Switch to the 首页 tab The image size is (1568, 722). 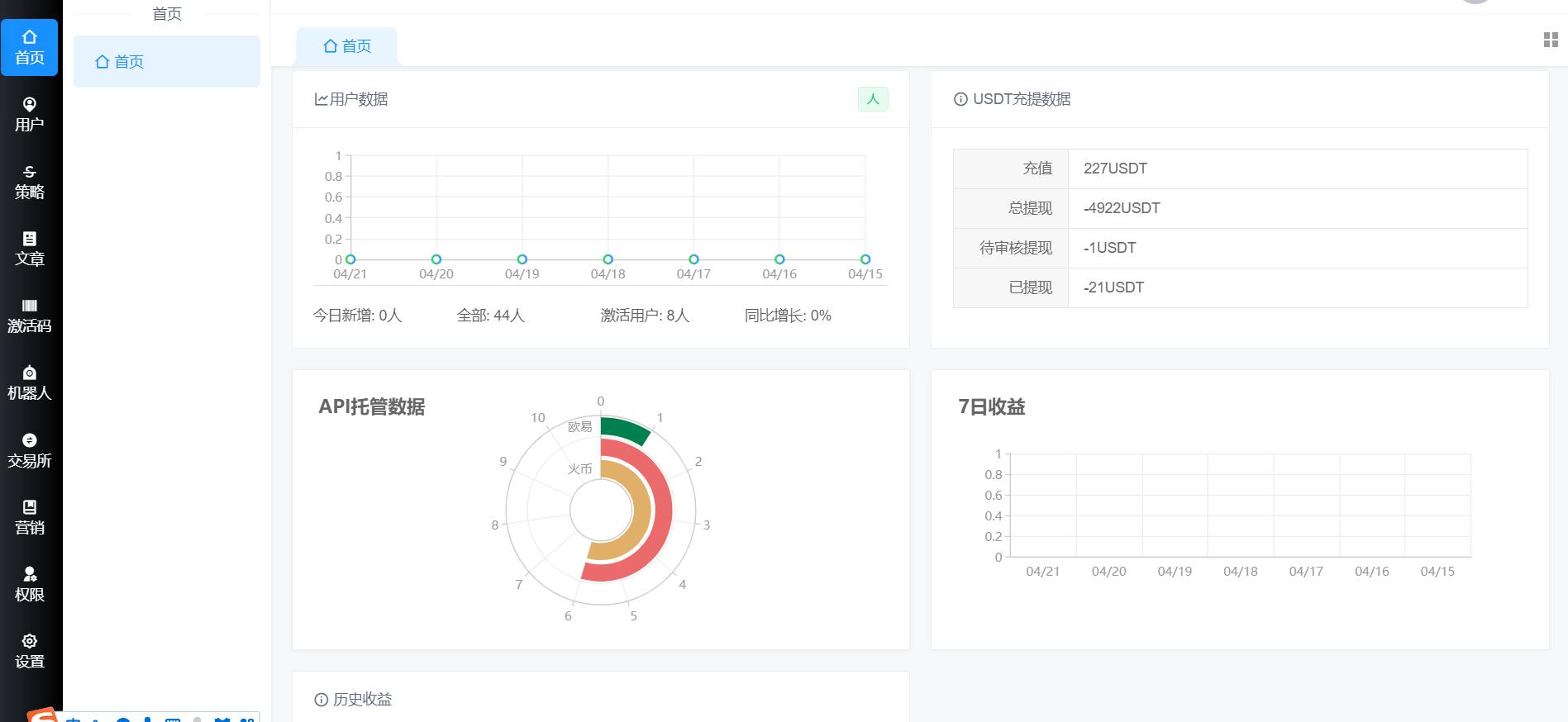coord(347,46)
